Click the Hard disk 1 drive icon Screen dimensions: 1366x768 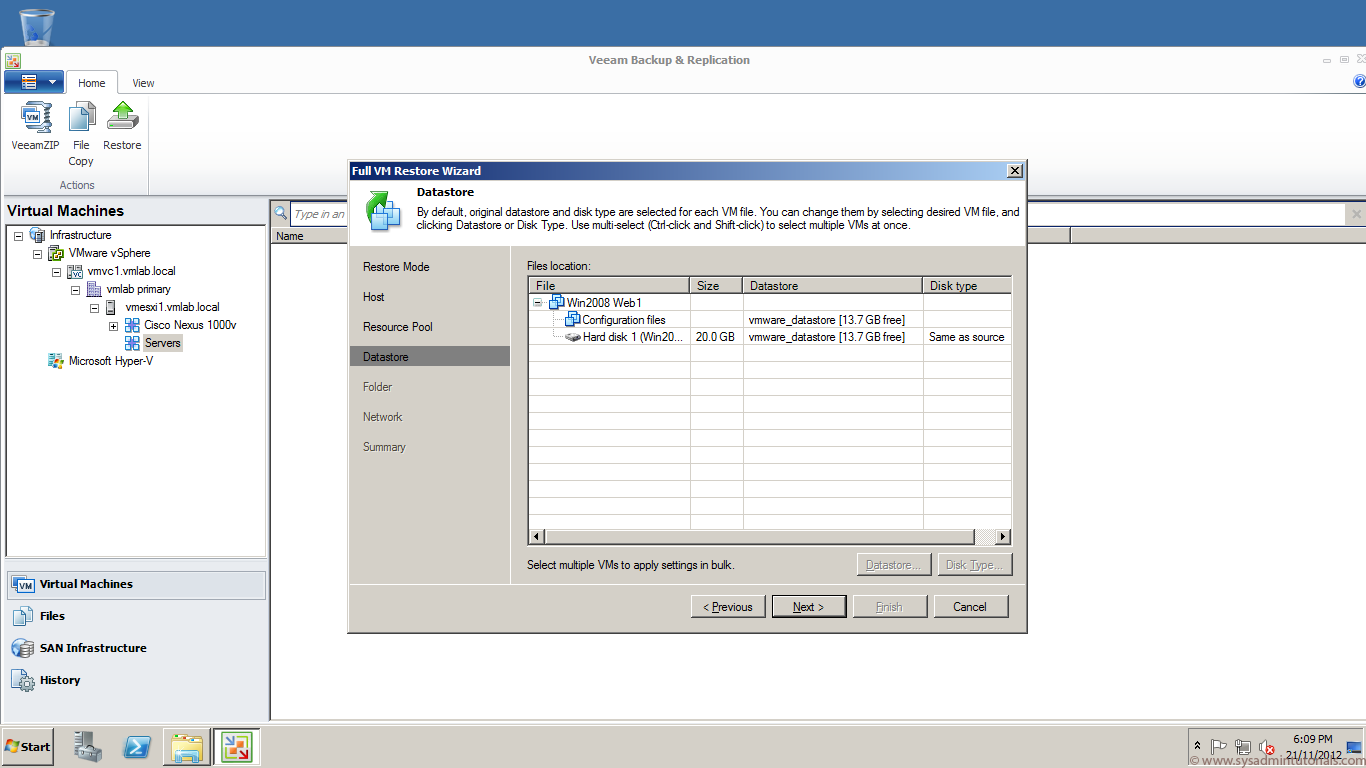tap(572, 337)
